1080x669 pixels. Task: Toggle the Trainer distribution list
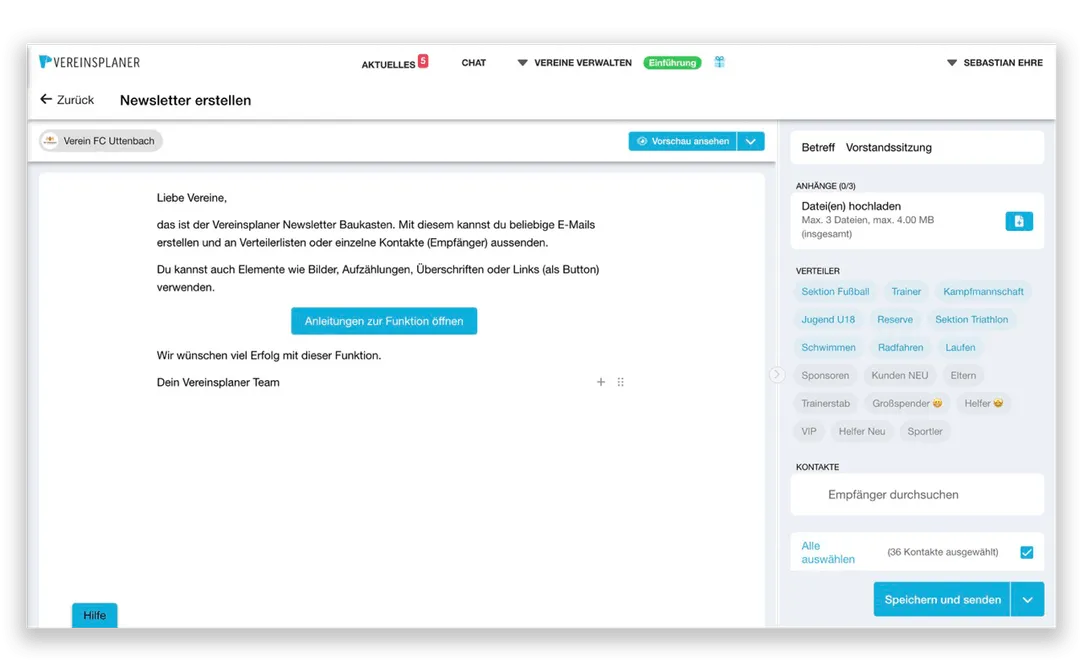(906, 291)
